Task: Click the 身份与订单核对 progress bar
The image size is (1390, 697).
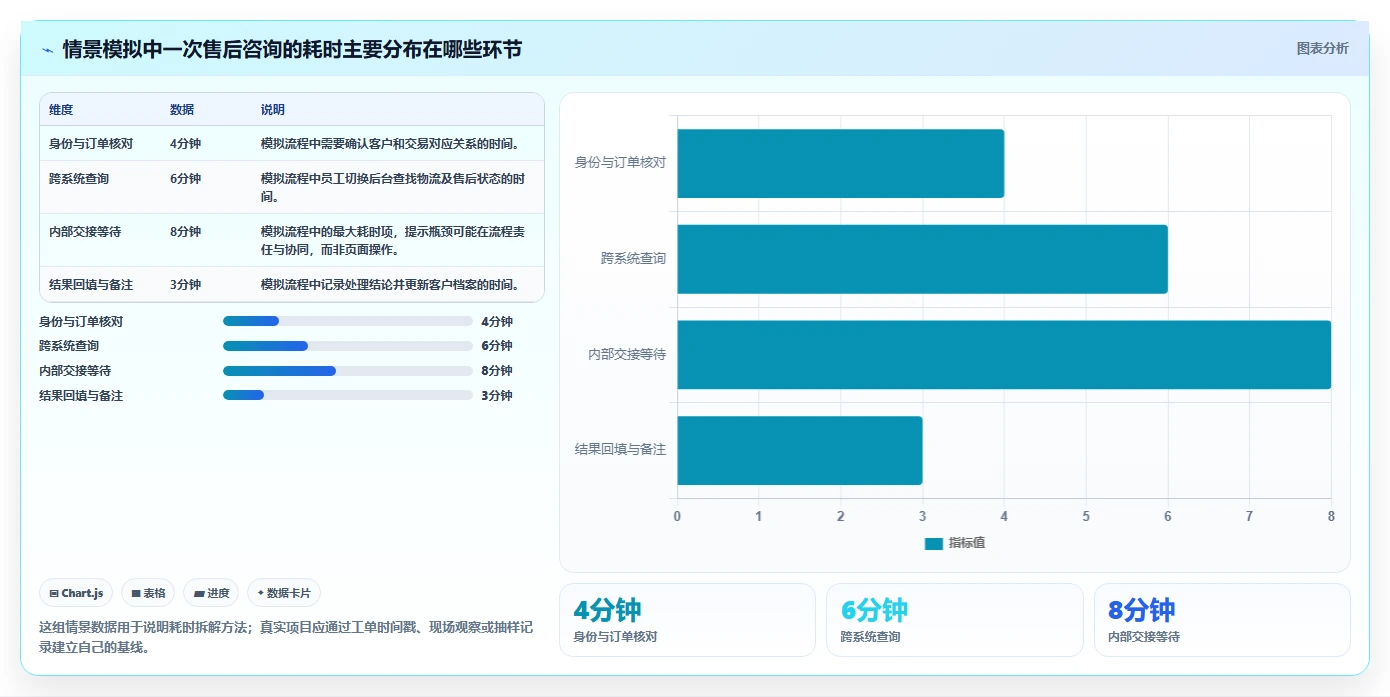Action: tap(347, 321)
